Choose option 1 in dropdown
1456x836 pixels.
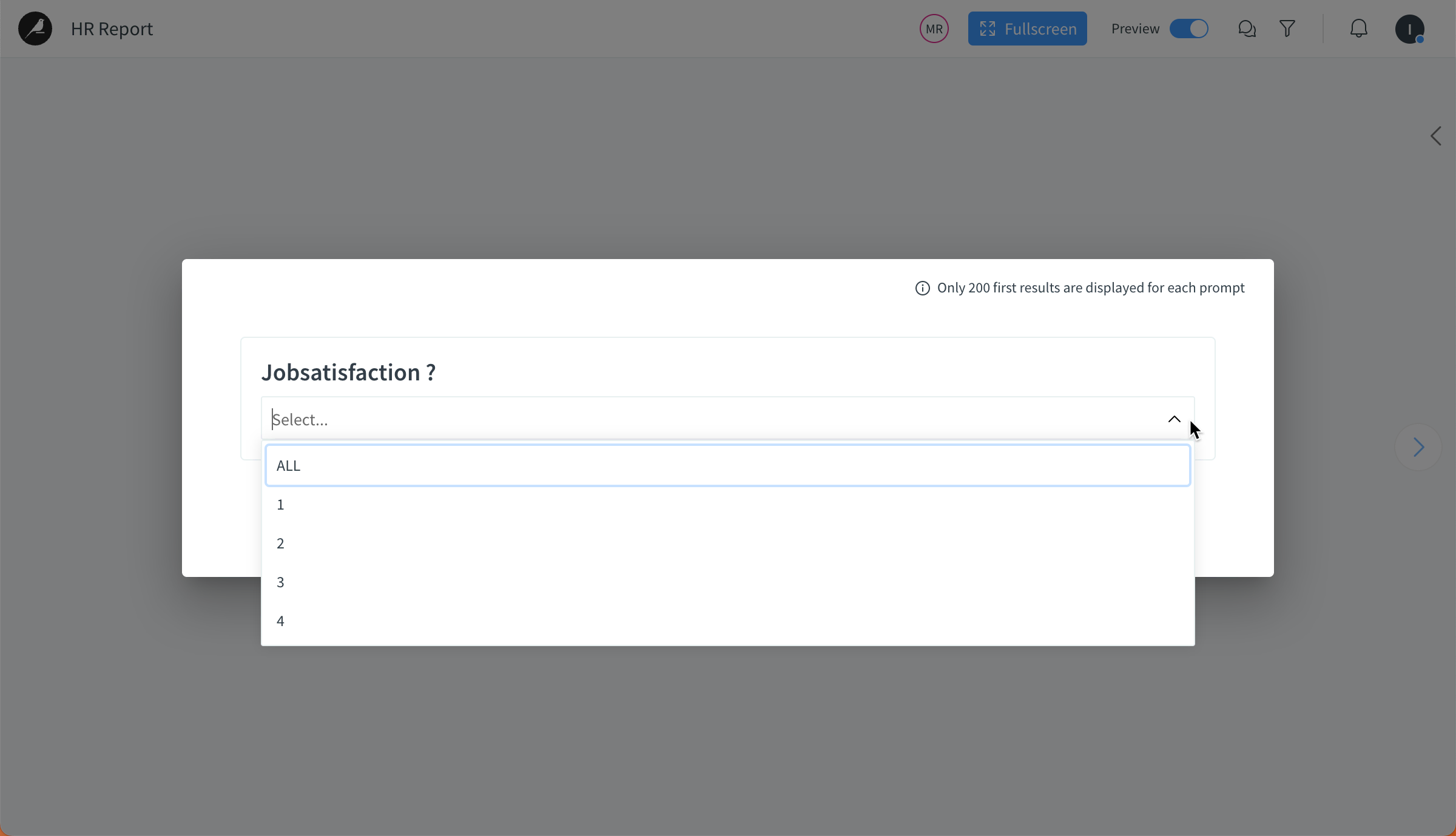point(728,504)
